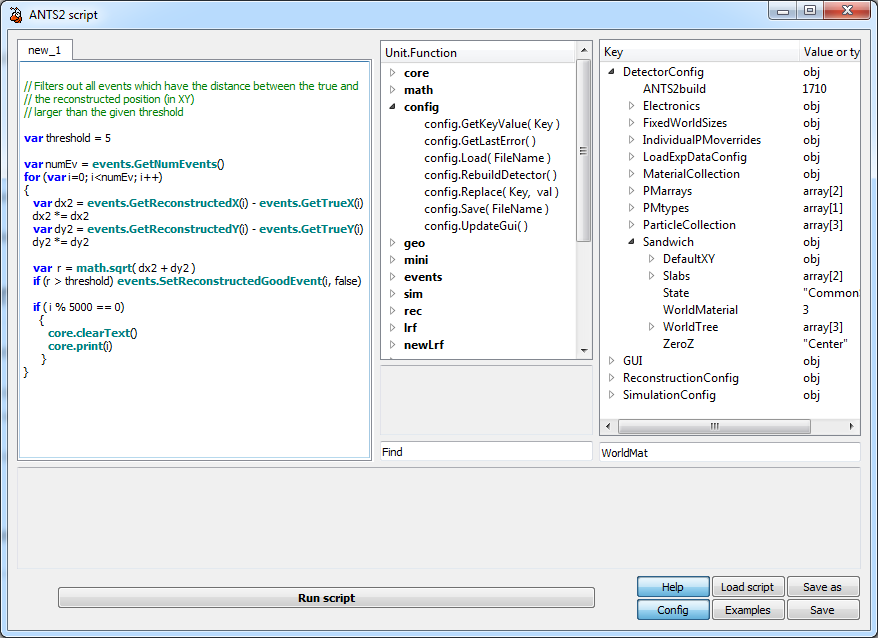Viewport: 878px width, 638px height.
Task: Expand the PMarrays key node
Action: [x=632, y=191]
